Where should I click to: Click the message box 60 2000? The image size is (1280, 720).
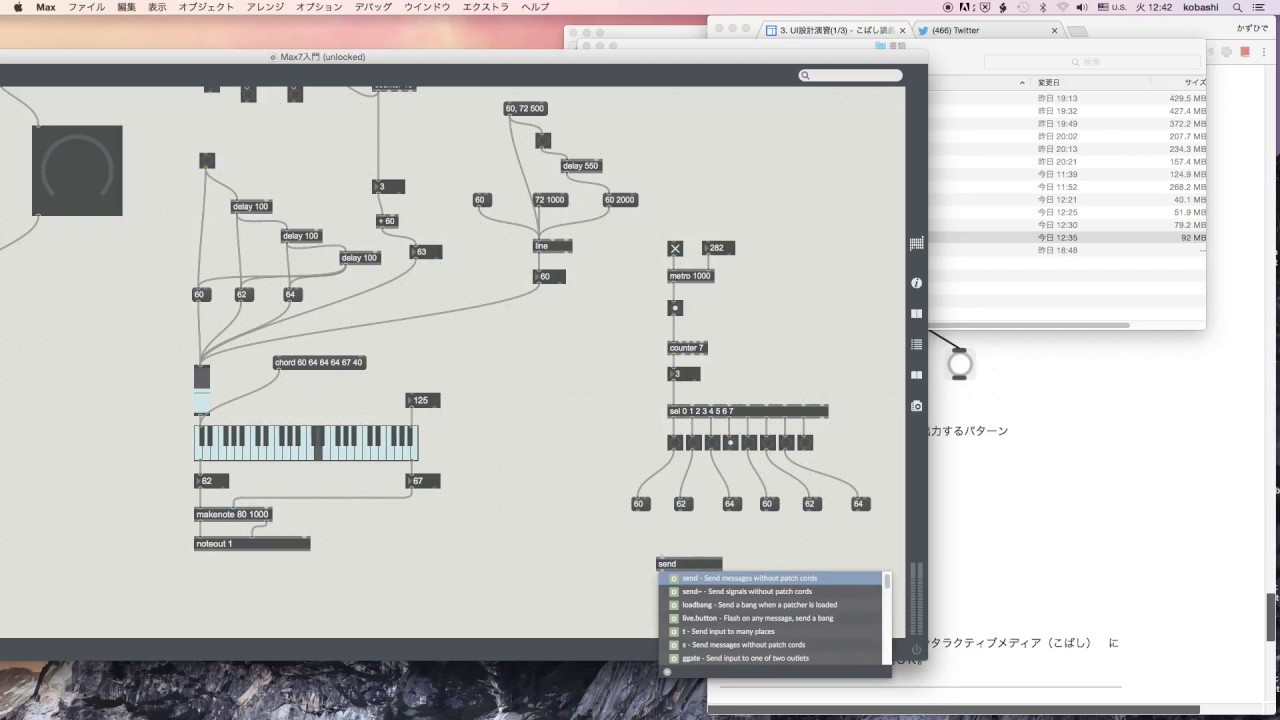[620, 200]
